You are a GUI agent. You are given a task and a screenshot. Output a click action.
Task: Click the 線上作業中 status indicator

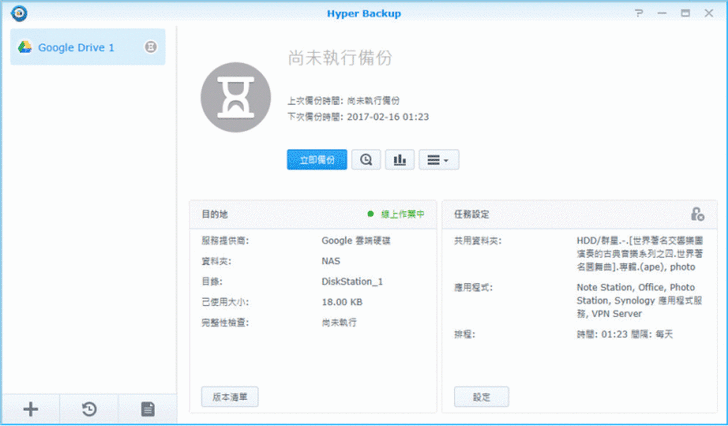tap(396, 214)
